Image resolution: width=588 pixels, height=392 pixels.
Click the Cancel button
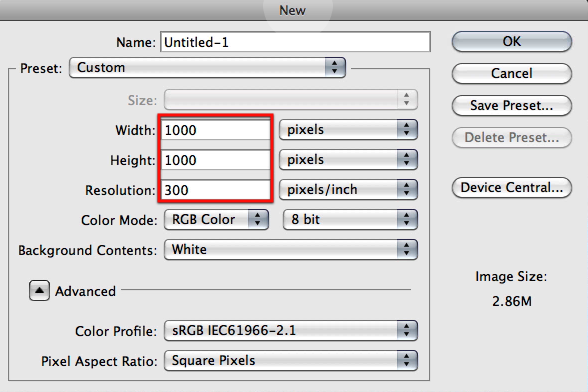(512, 74)
